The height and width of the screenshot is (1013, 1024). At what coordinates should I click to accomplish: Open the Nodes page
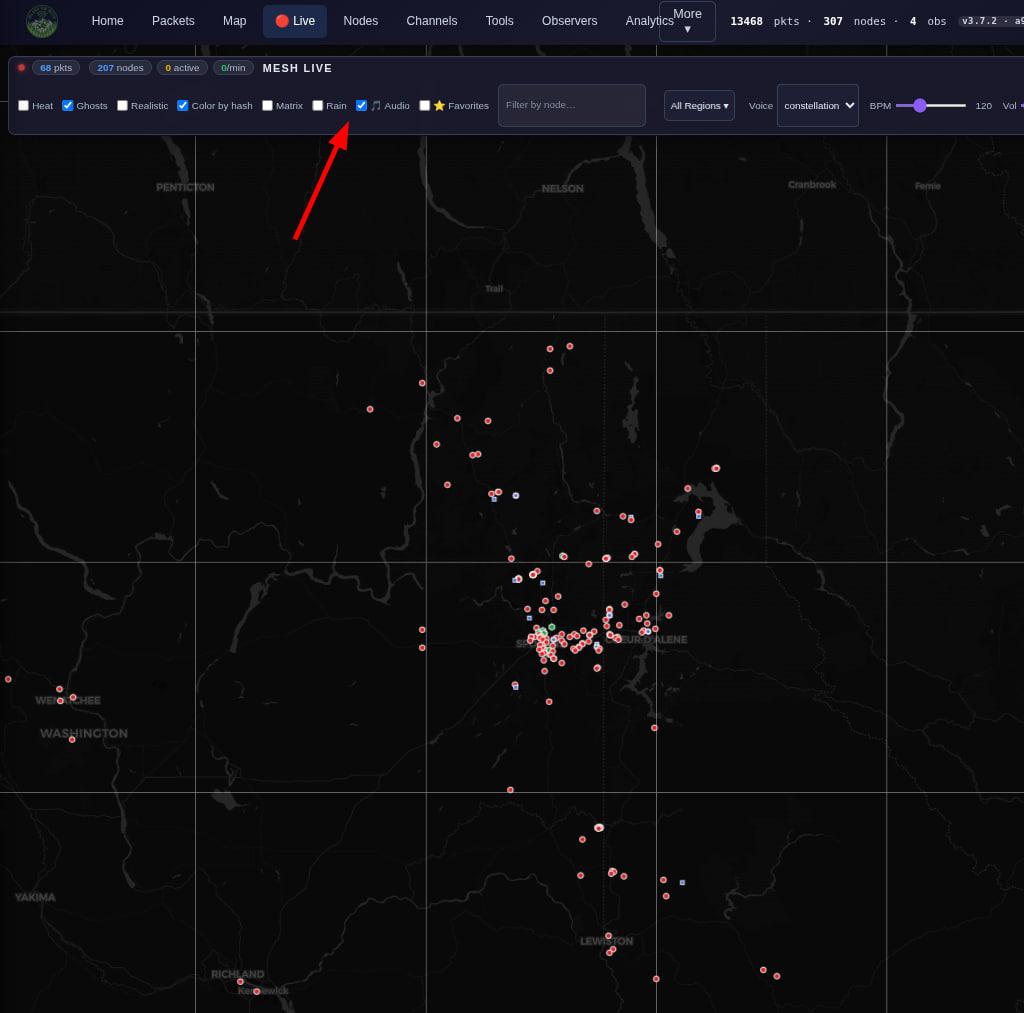(360, 21)
